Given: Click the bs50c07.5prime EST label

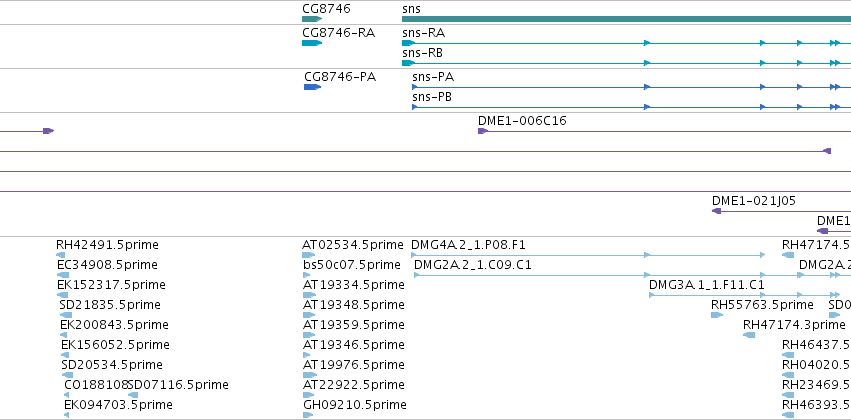Looking at the screenshot, I should tap(352, 265).
